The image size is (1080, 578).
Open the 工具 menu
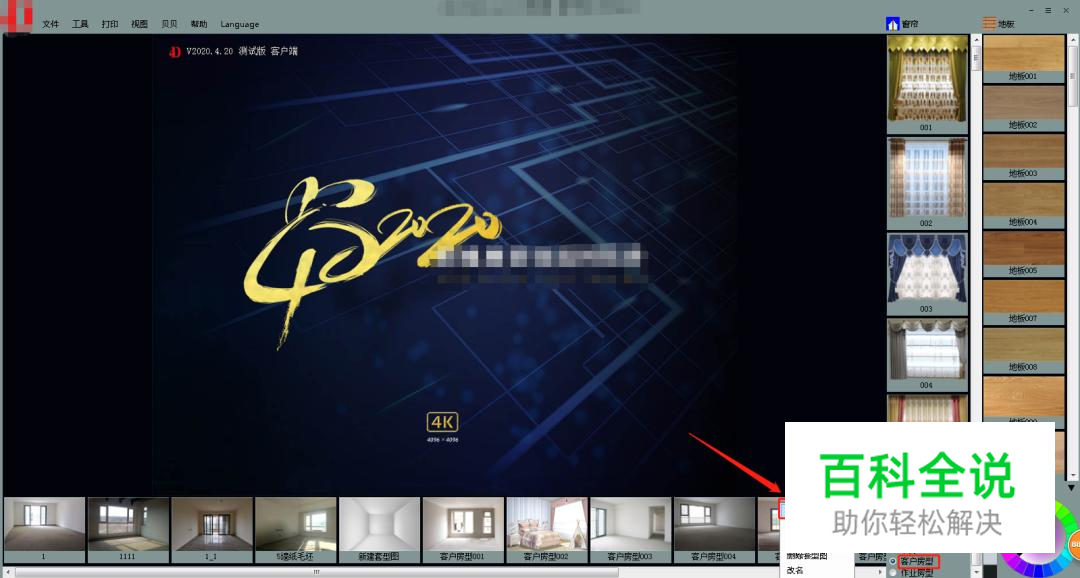[80, 24]
